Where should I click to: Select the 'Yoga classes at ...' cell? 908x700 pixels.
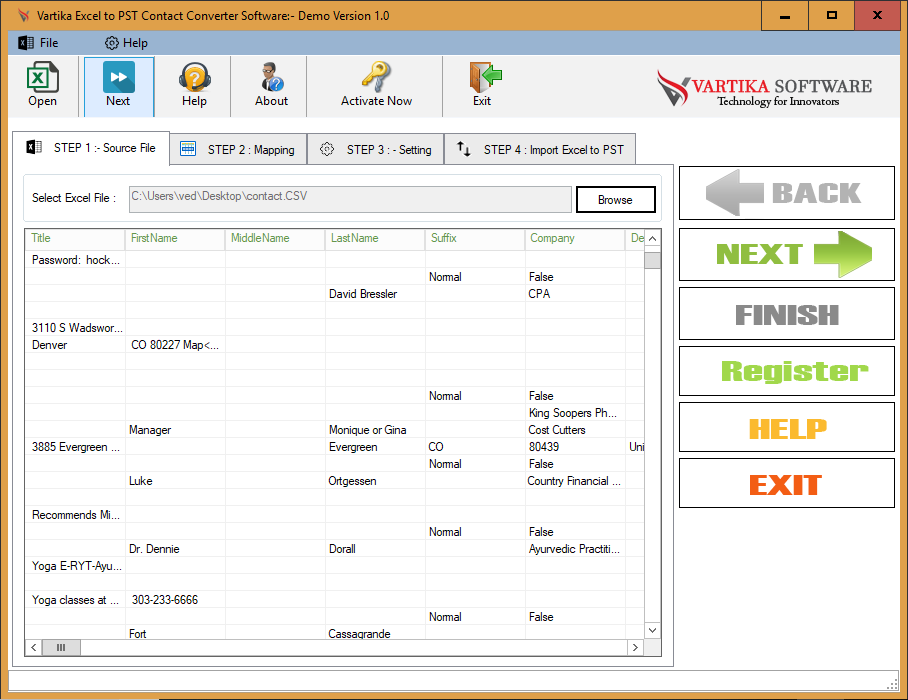pos(75,600)
